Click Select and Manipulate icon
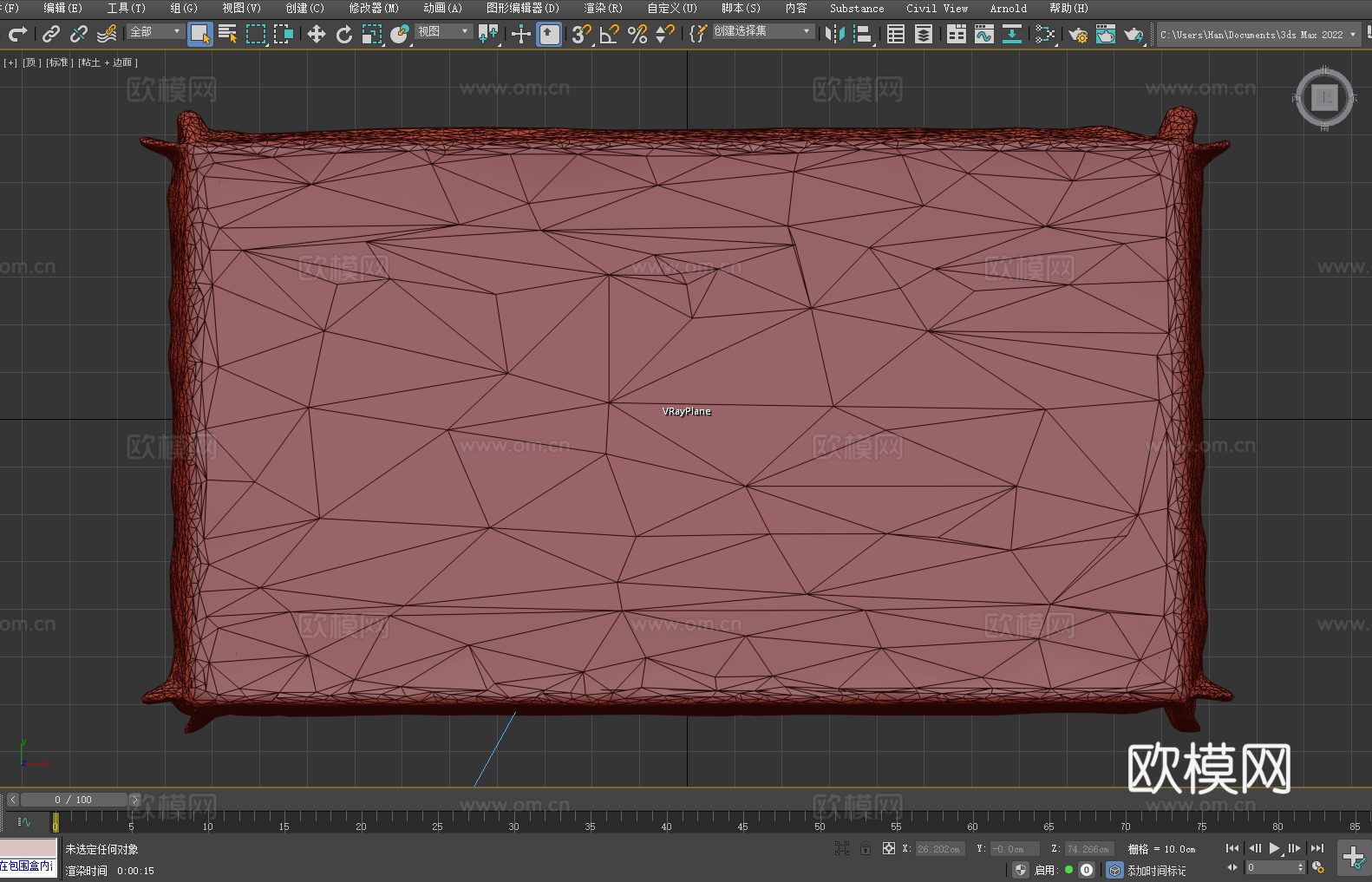The image size is (1372, 882). pyautogui.click(x=521, y=34)
